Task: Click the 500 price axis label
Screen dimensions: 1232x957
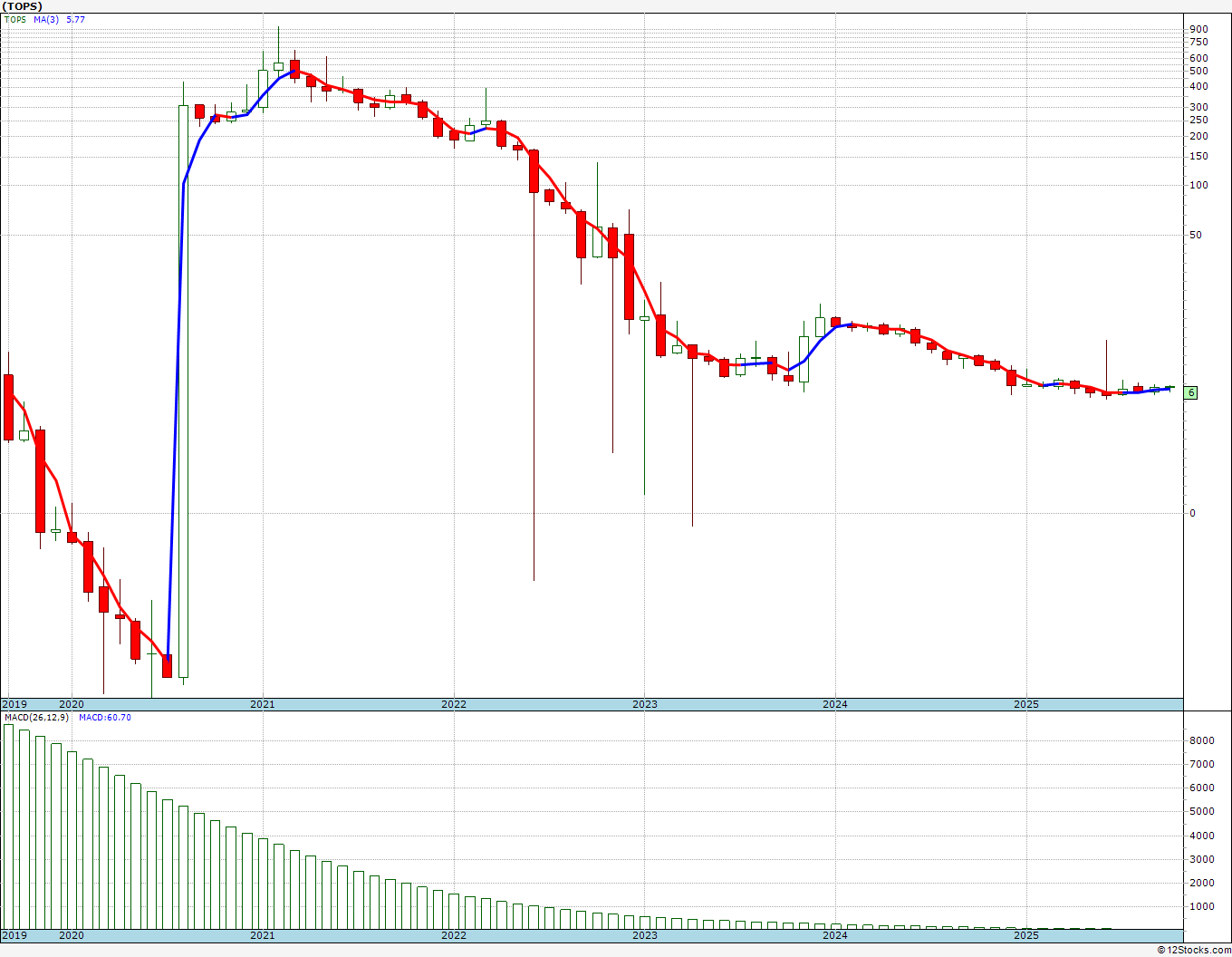Action: point(1198,71)
